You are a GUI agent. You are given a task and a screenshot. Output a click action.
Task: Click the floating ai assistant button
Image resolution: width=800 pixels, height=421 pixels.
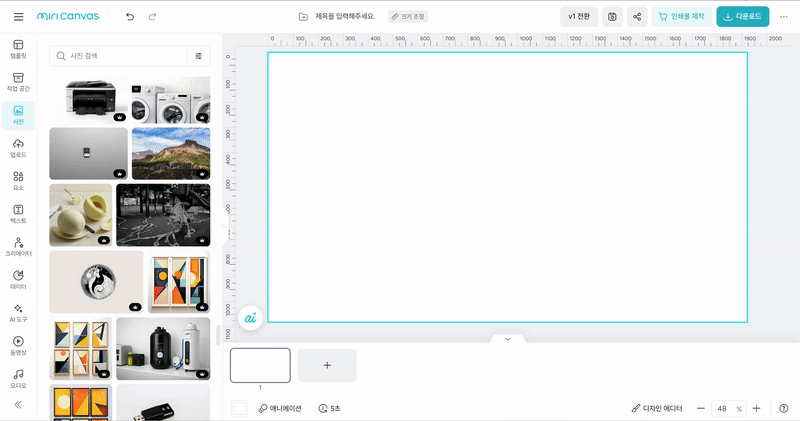coord(251,317)
